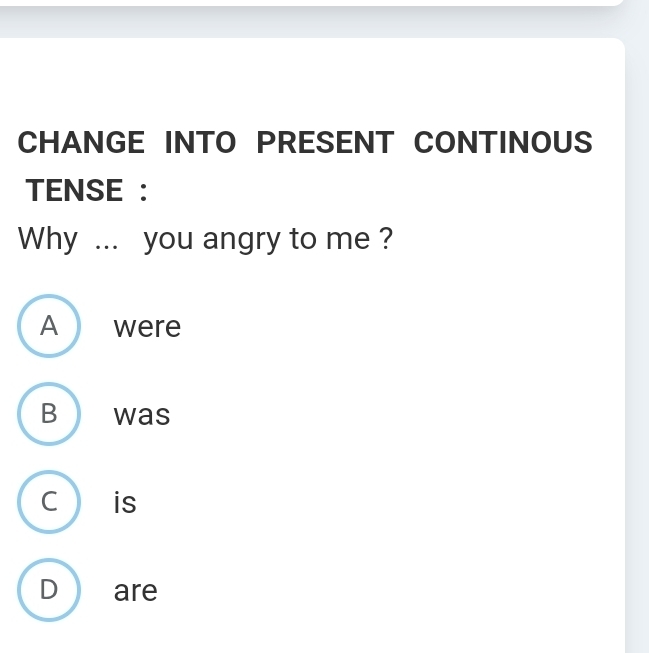
Task: Tap the answer text "is"
Action: (x=124, y=503)
